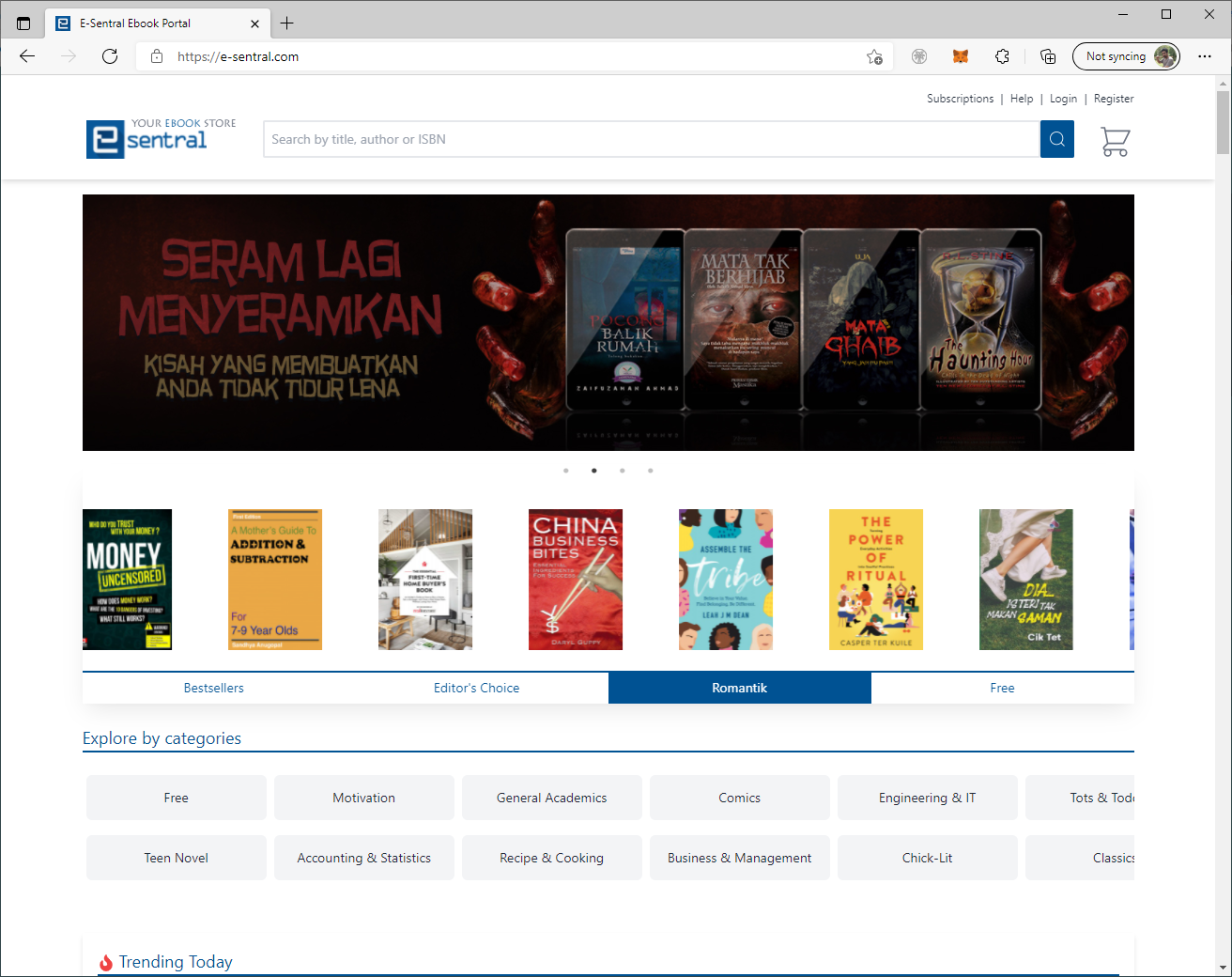Open browser Settings and more menu
The image size is (1232, 977).
1205,56
